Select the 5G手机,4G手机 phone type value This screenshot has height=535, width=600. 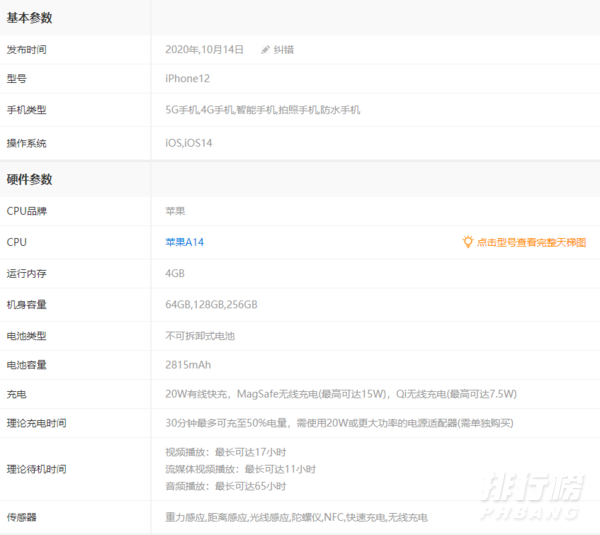point(262,110)
